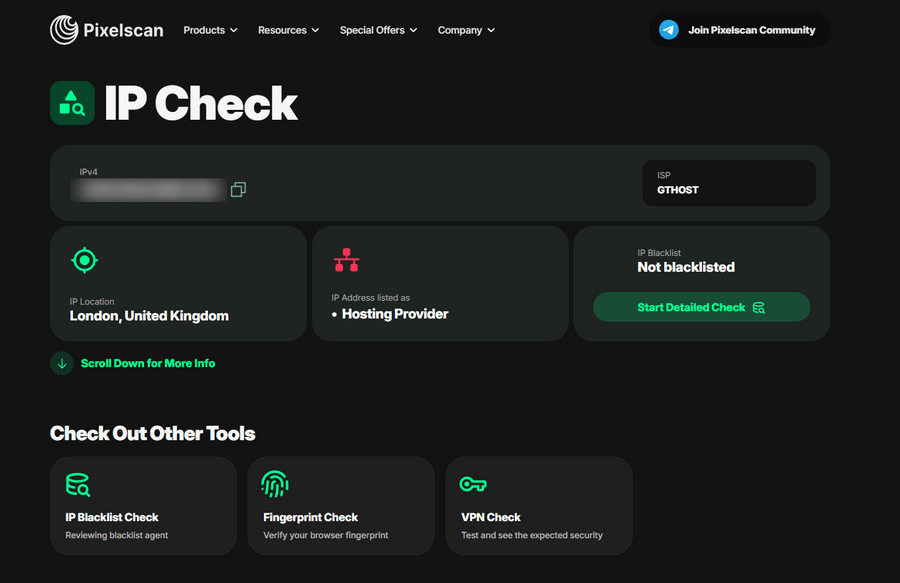Click the Telegram icon in community button

point(669,30)
